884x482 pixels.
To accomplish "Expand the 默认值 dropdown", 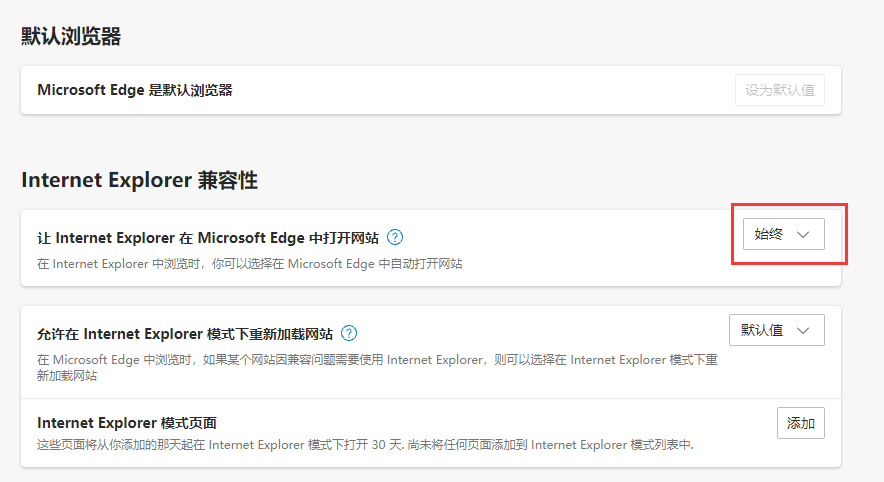I will pos(776,330).
